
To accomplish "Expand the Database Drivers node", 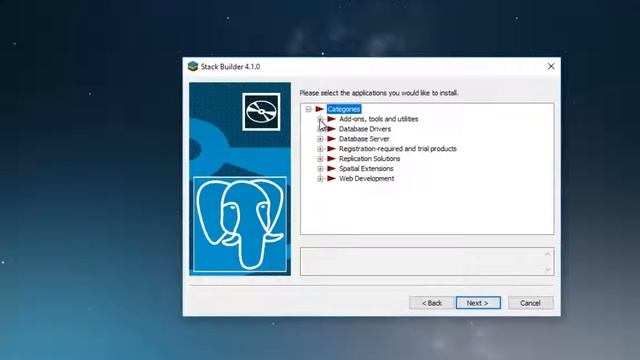I will [x=320, y=129].
